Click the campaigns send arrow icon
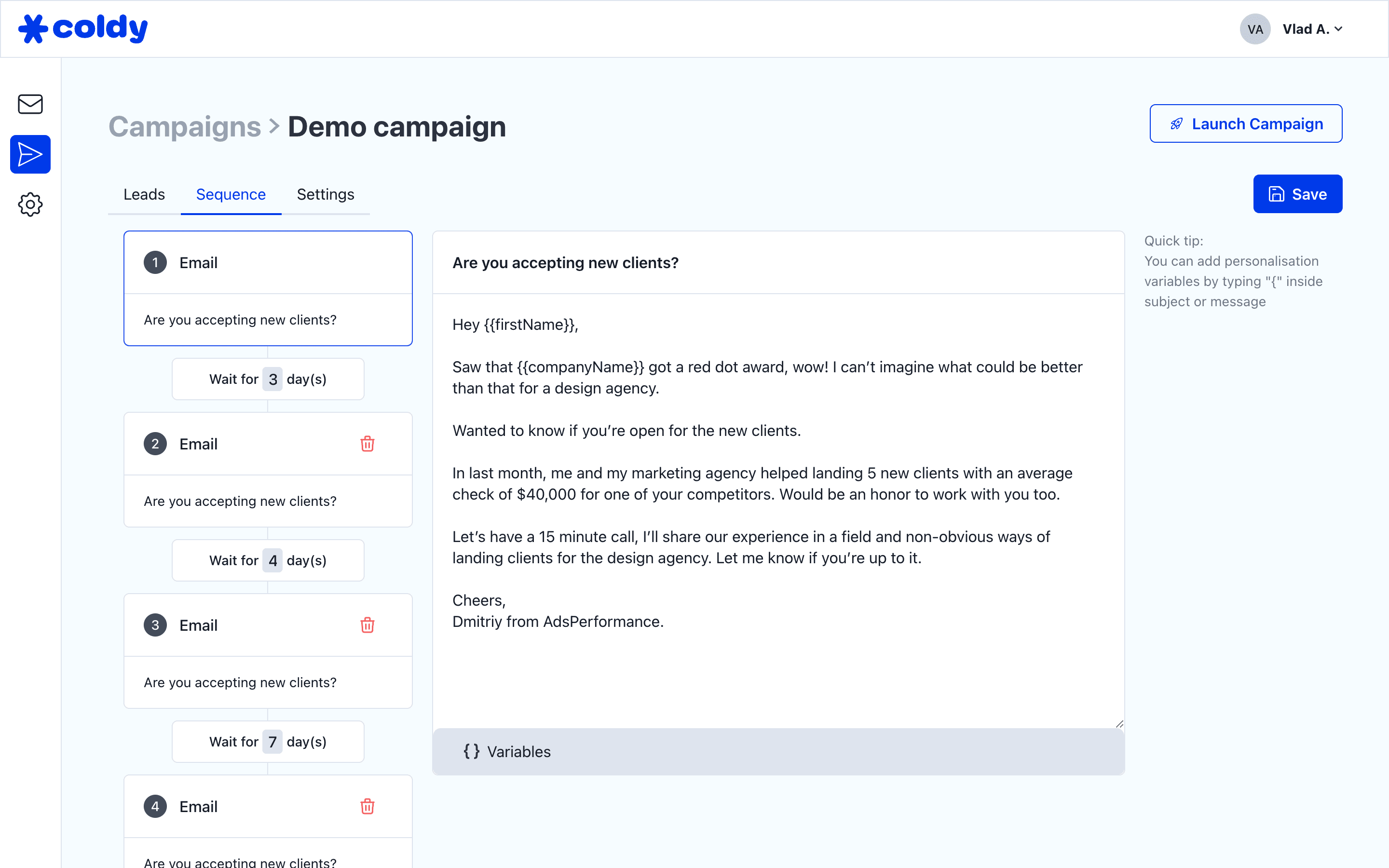1389x868 pixels. (30, 154)
